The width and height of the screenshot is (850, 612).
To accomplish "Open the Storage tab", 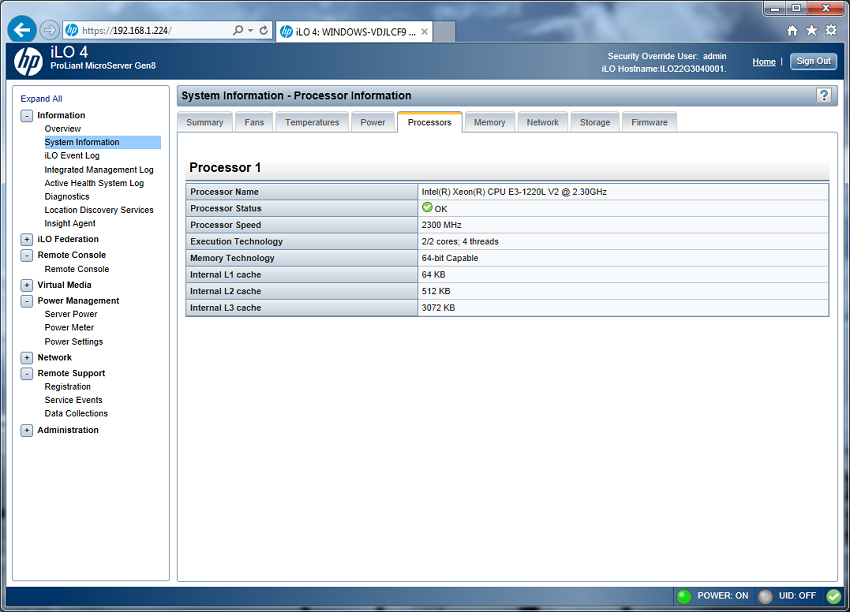I will pos(595,123).
